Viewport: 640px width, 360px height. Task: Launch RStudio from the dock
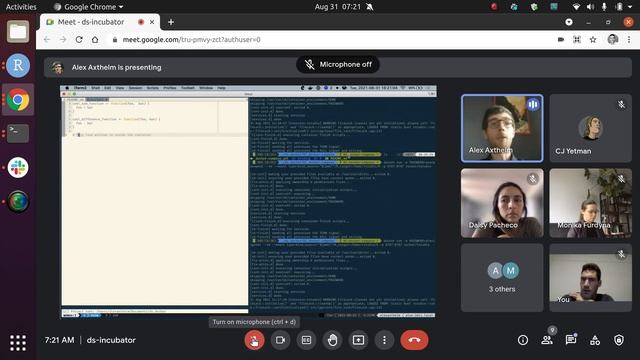[x=18, y=65]
